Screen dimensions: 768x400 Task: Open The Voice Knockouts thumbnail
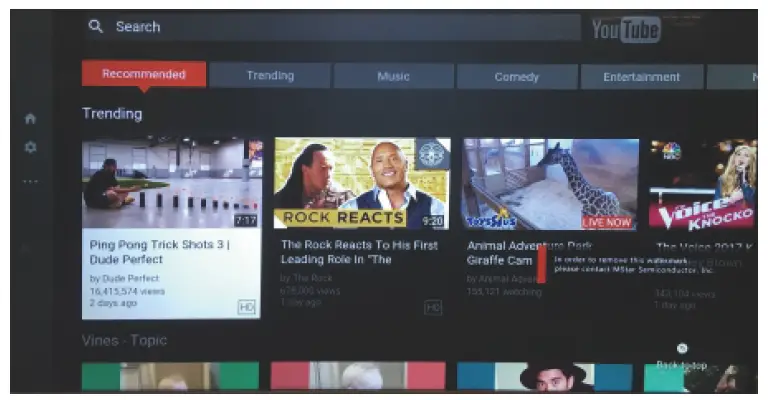pyautogui.click(x=703, y=185)
